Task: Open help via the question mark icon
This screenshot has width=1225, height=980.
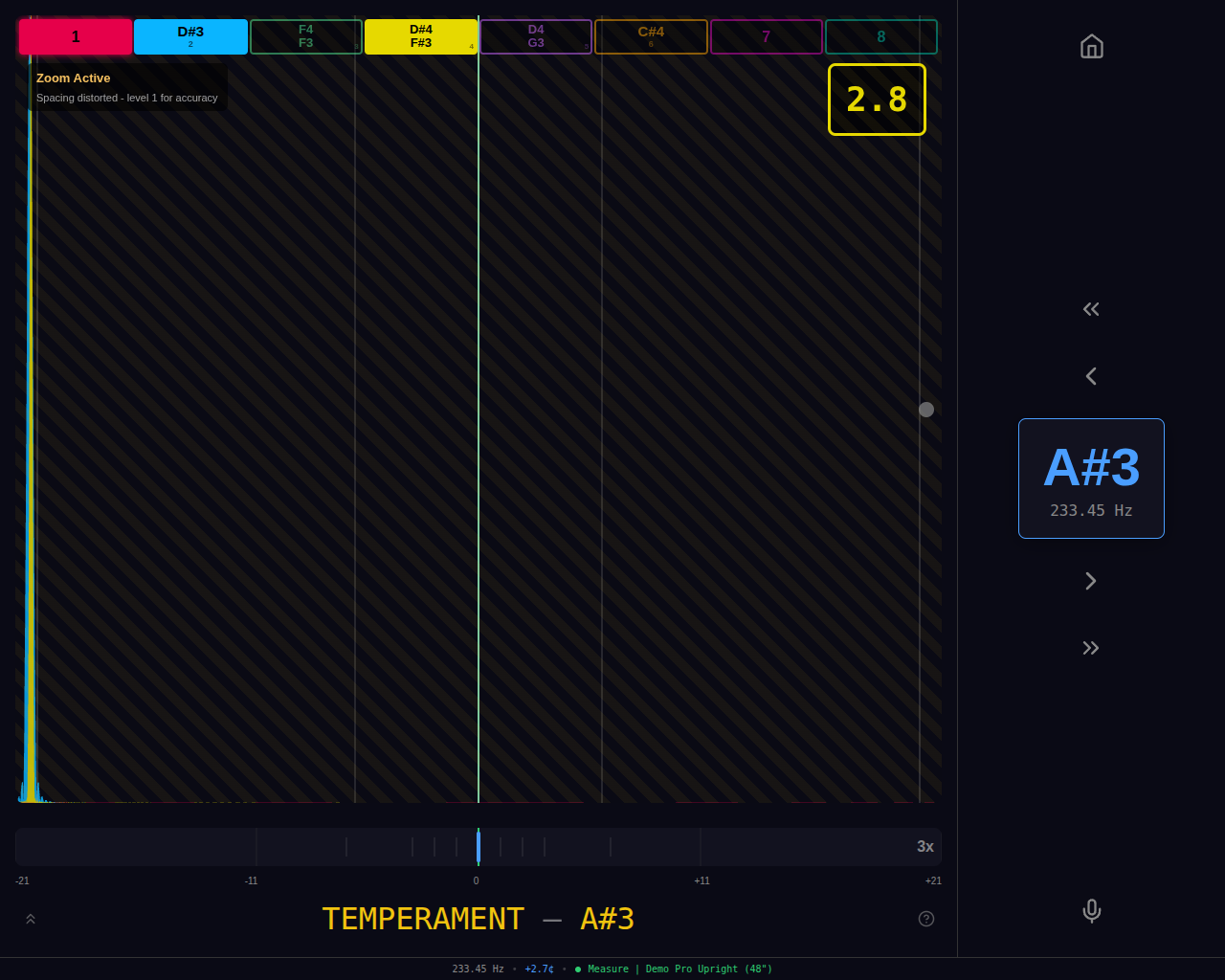Action: click(925, 919)
